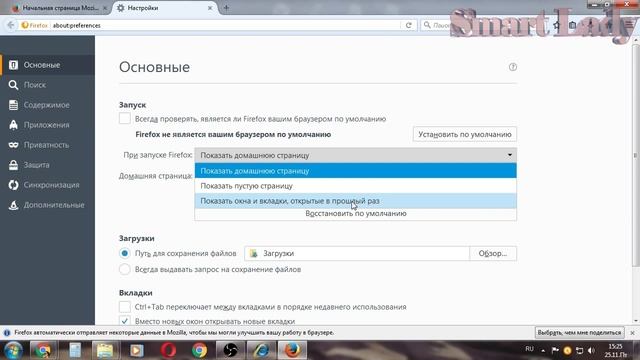Open the Синхронизация settings category
The width and height of the screenshot is (640, 360).
pyautogui.click(x=47, y=185)
